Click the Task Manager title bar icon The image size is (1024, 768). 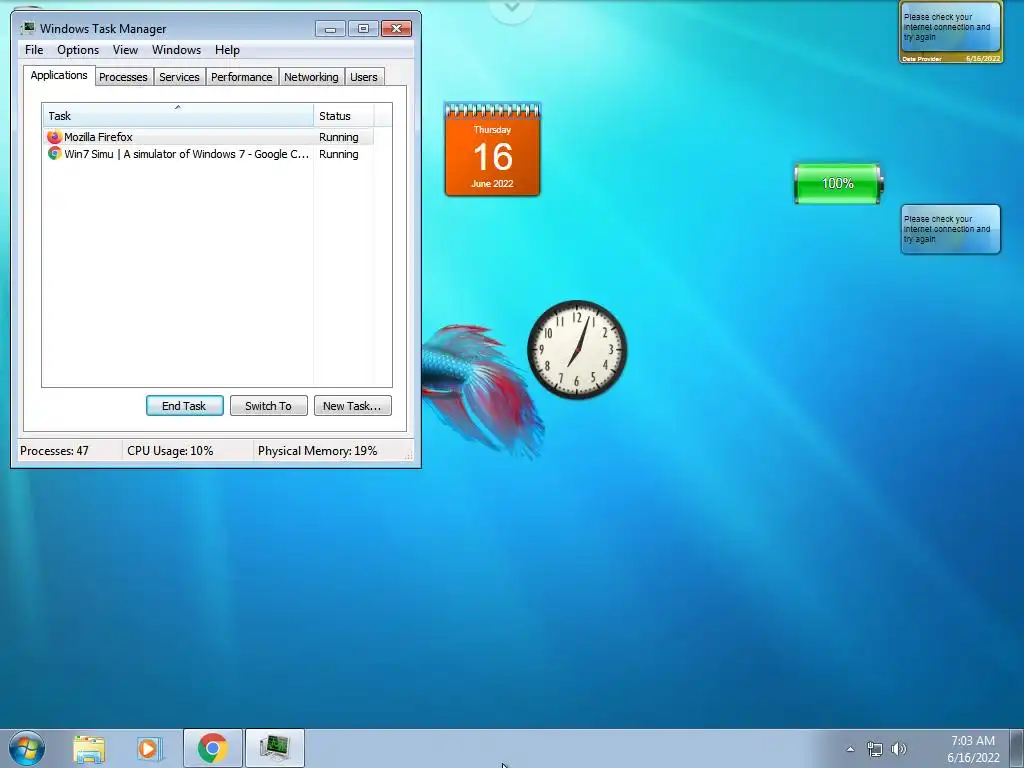pyautogui.click(x=27, y=28)
